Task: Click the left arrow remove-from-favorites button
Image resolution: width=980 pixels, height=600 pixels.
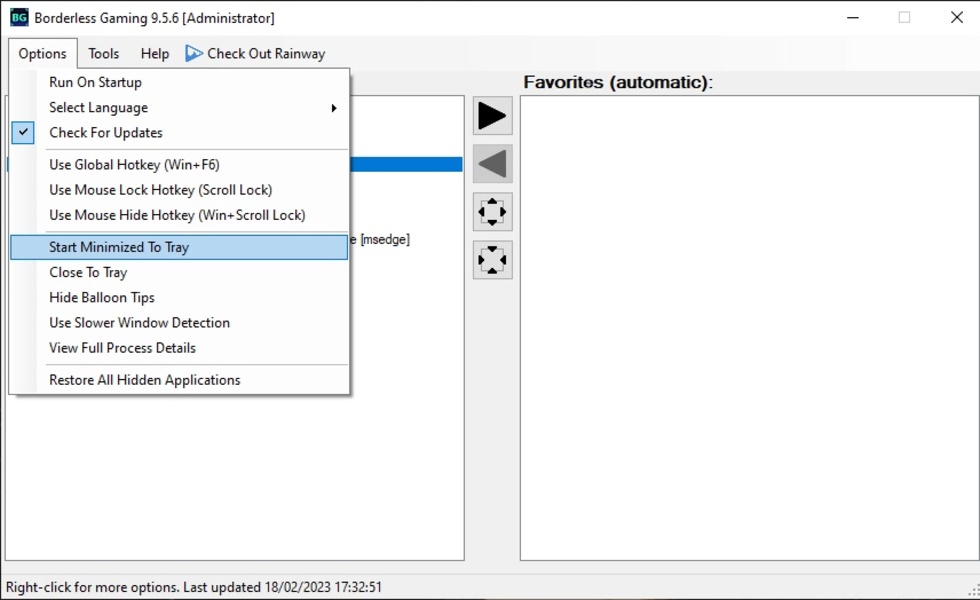Action: click(x=492, y=164)
